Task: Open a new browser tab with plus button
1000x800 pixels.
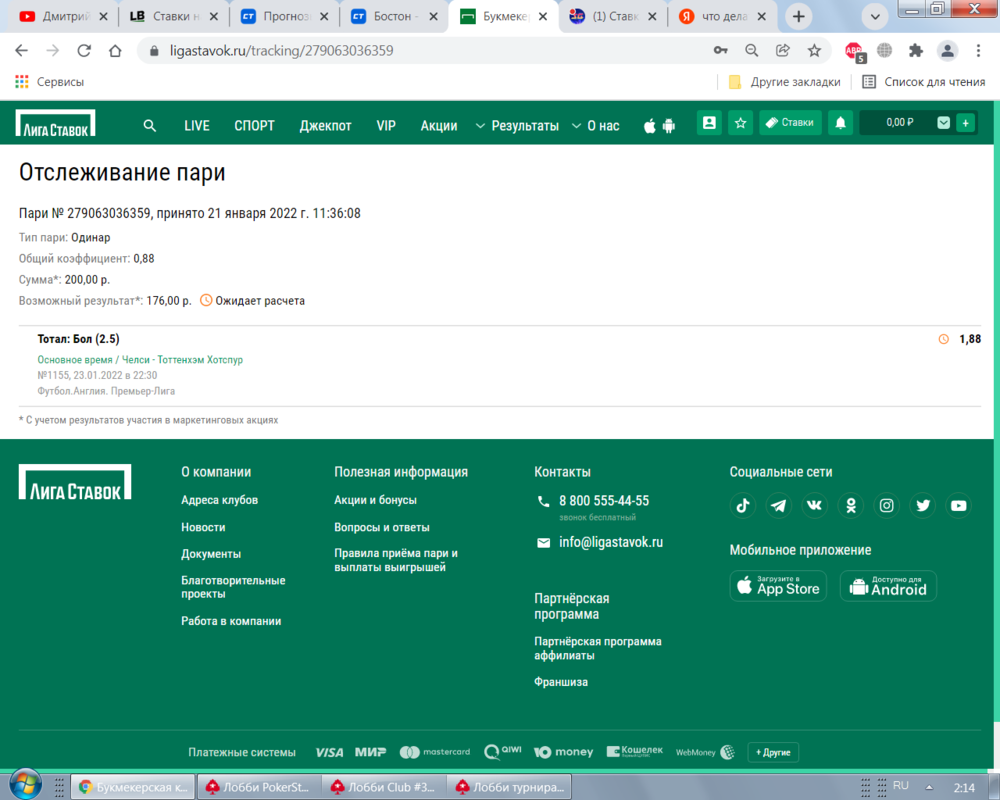Action: pos(798,17)
